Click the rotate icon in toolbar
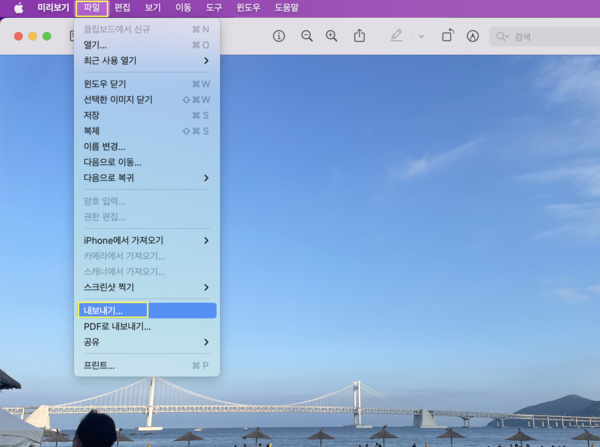This screenshot has width=600, height=447. tap(448, 36)
